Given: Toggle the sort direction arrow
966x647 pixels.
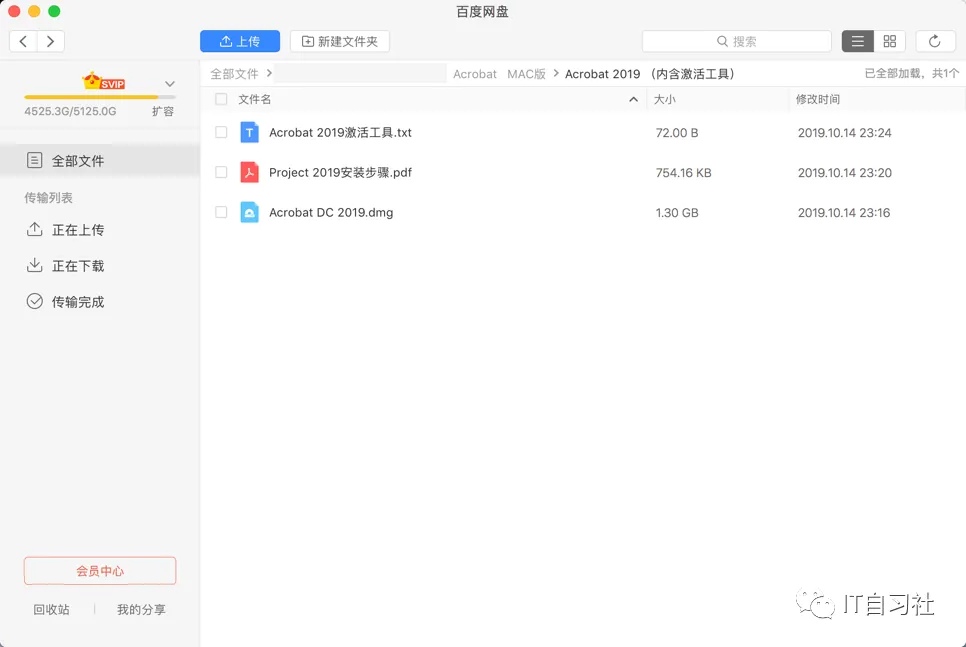Looking at the screenshot, I should (633, 99).
